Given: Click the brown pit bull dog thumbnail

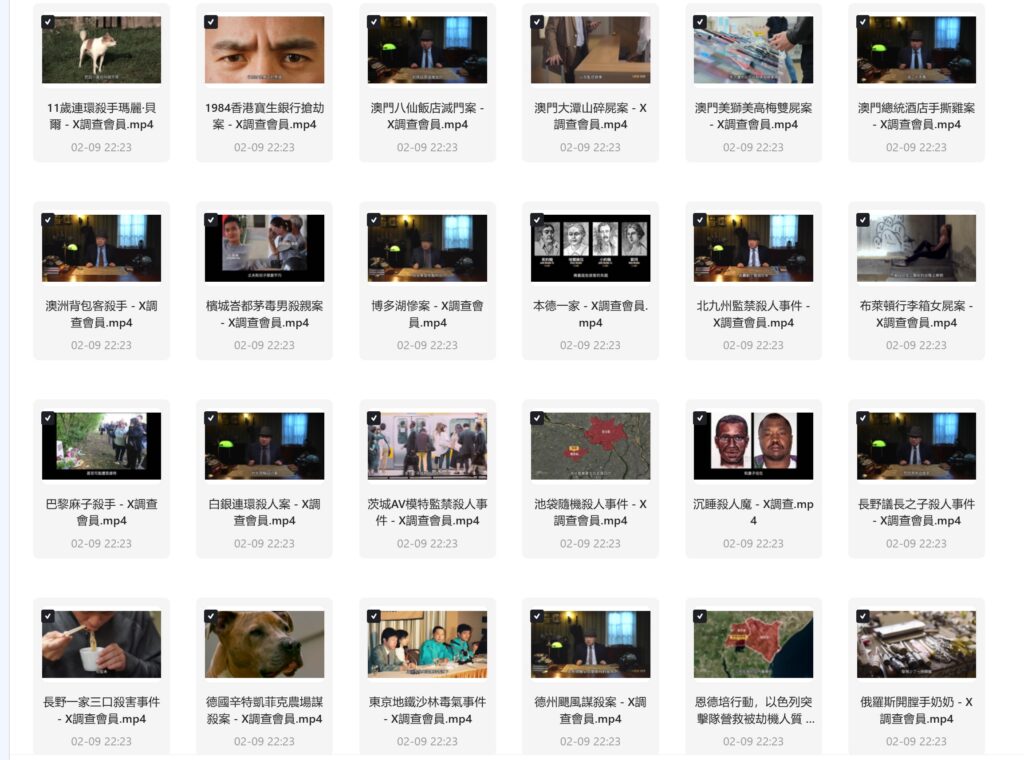Looking at the screenshot, I should (264, 645).
